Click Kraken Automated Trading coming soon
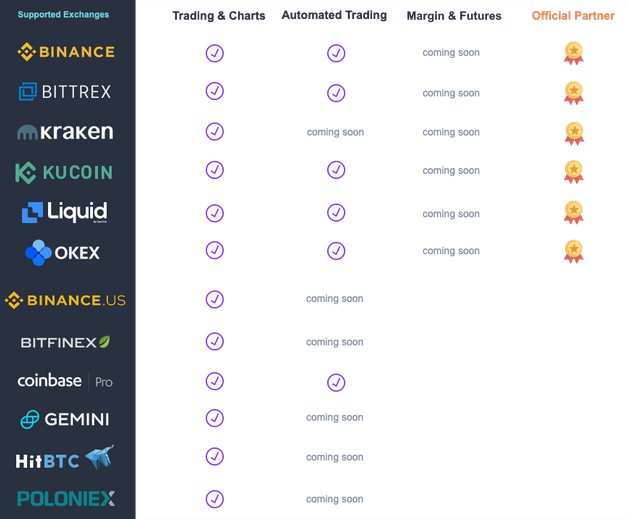Viewport: 628px width, 519px height. coord(335,133)
